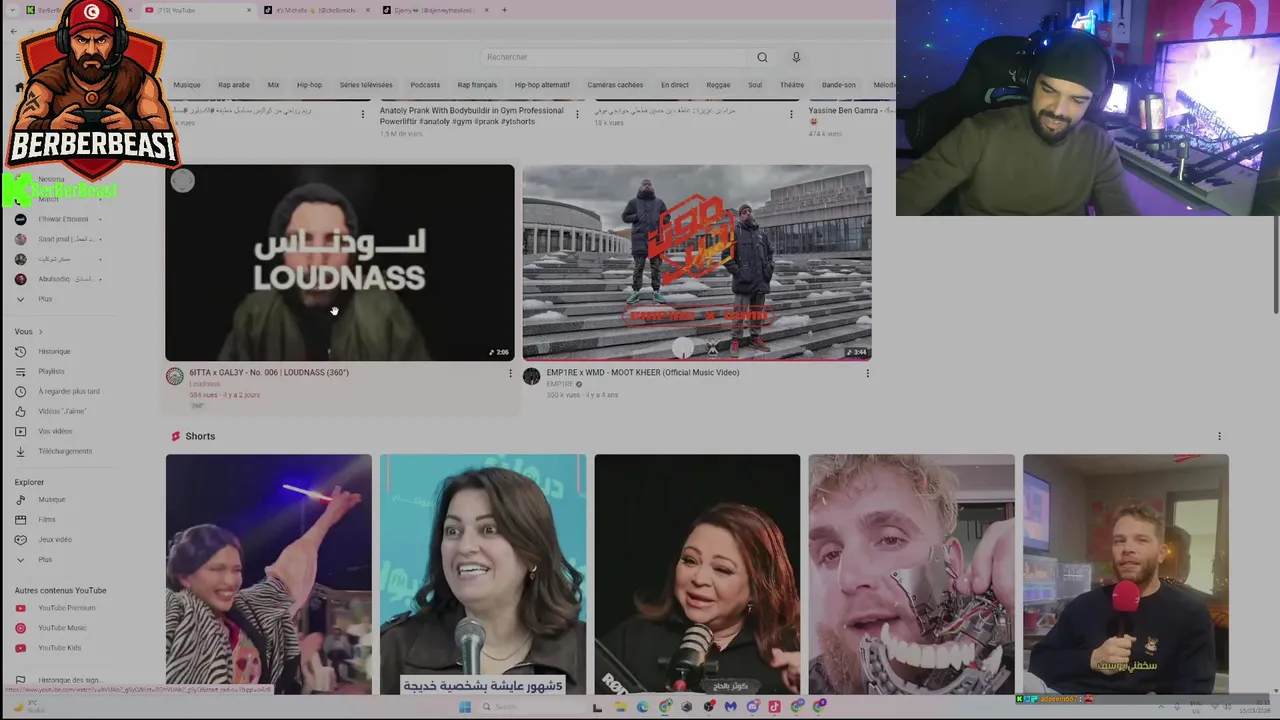Open options for Anatoly Prank video

pos(577,114)
